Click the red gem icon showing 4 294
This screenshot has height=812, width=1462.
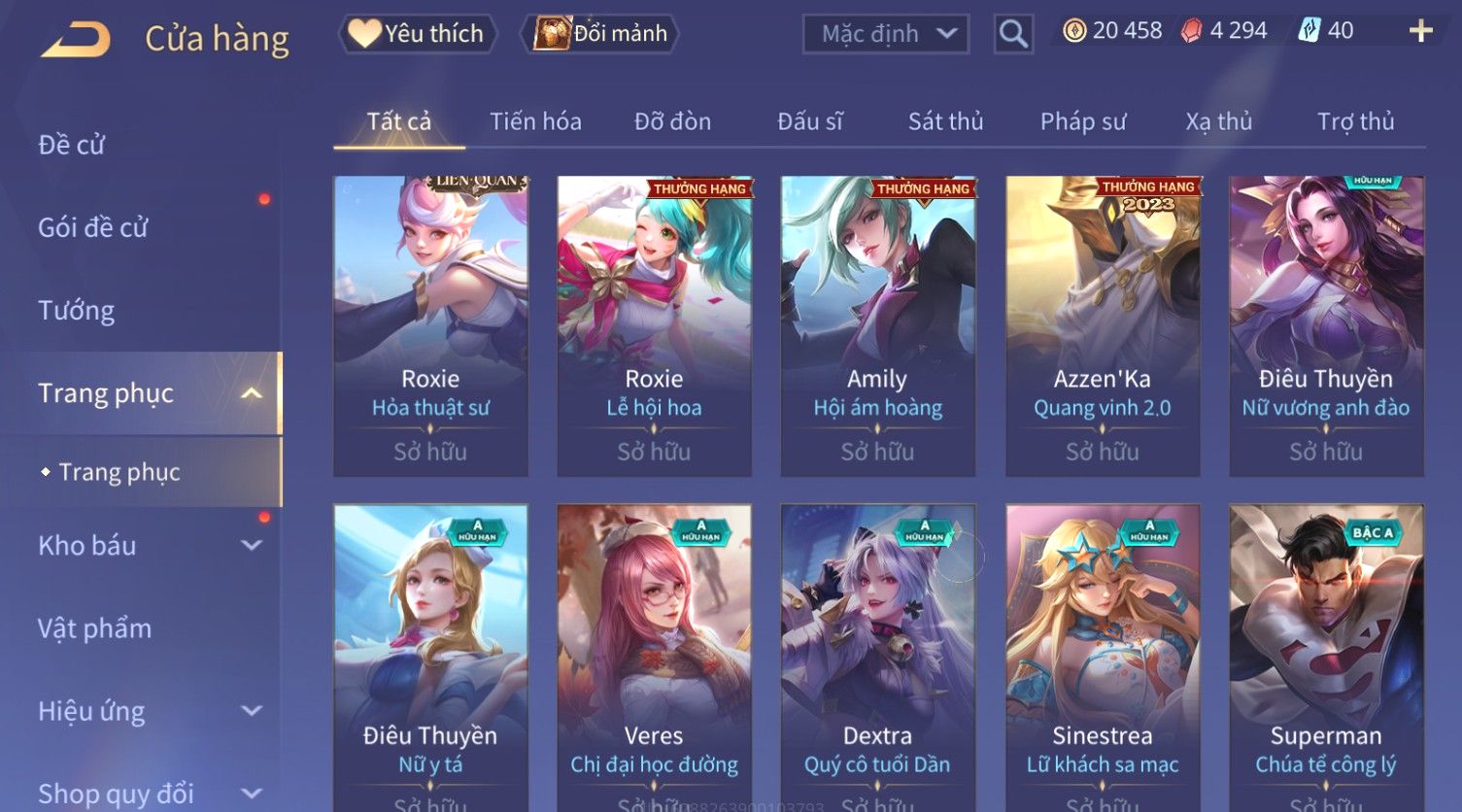click(1191, 31)
